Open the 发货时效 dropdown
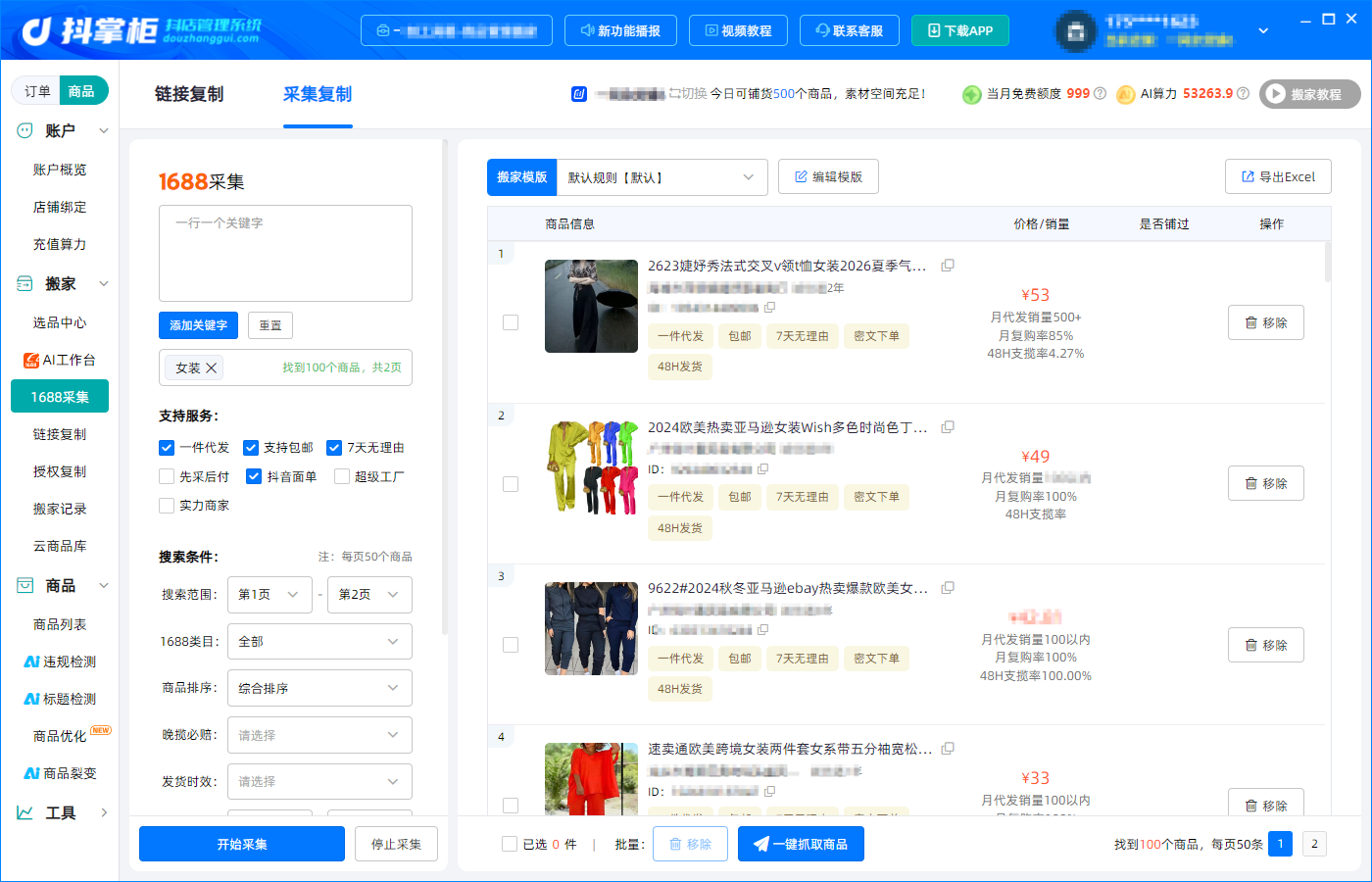 [319, 781]
